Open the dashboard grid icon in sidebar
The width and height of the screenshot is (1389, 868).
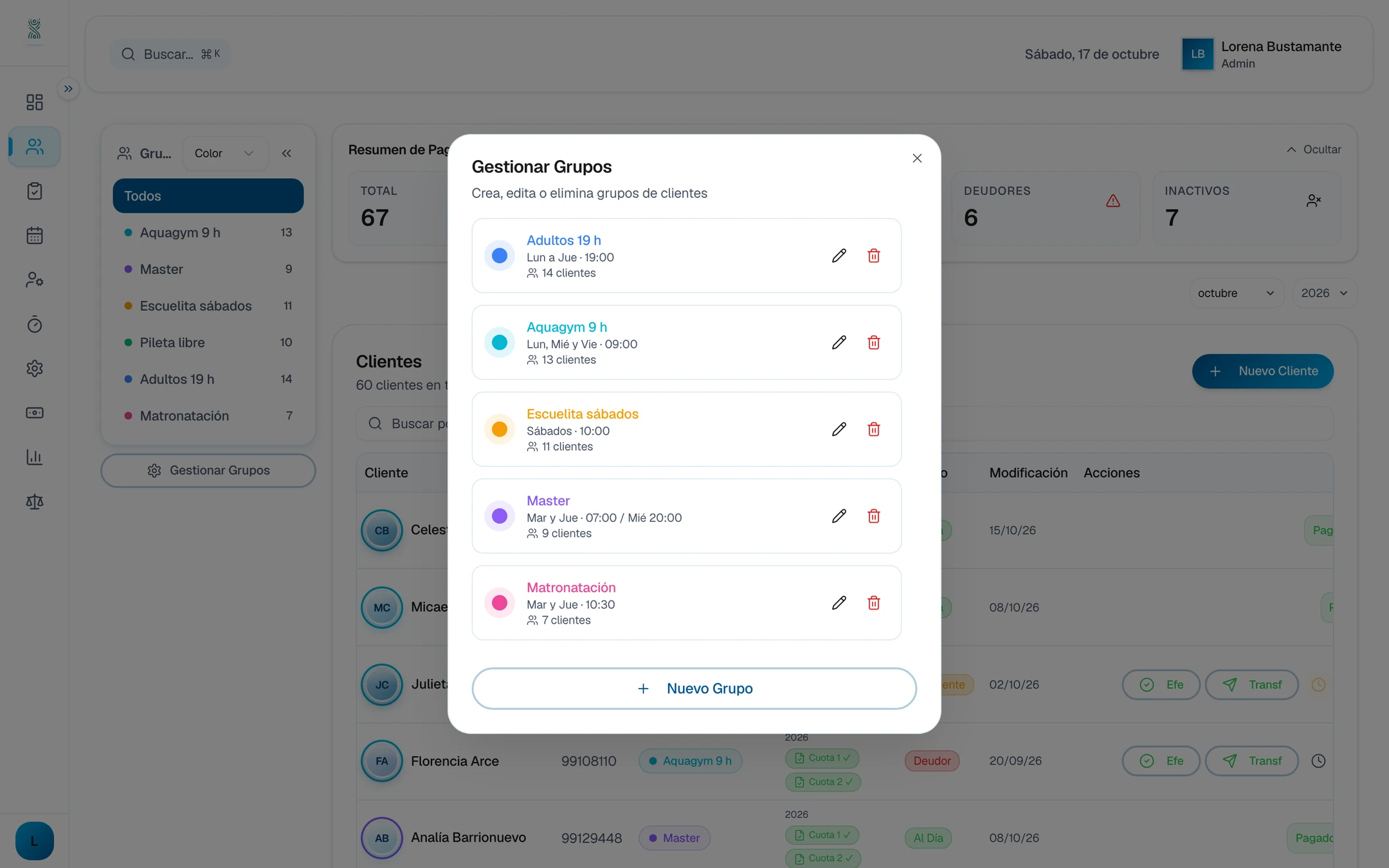[35, 102]
